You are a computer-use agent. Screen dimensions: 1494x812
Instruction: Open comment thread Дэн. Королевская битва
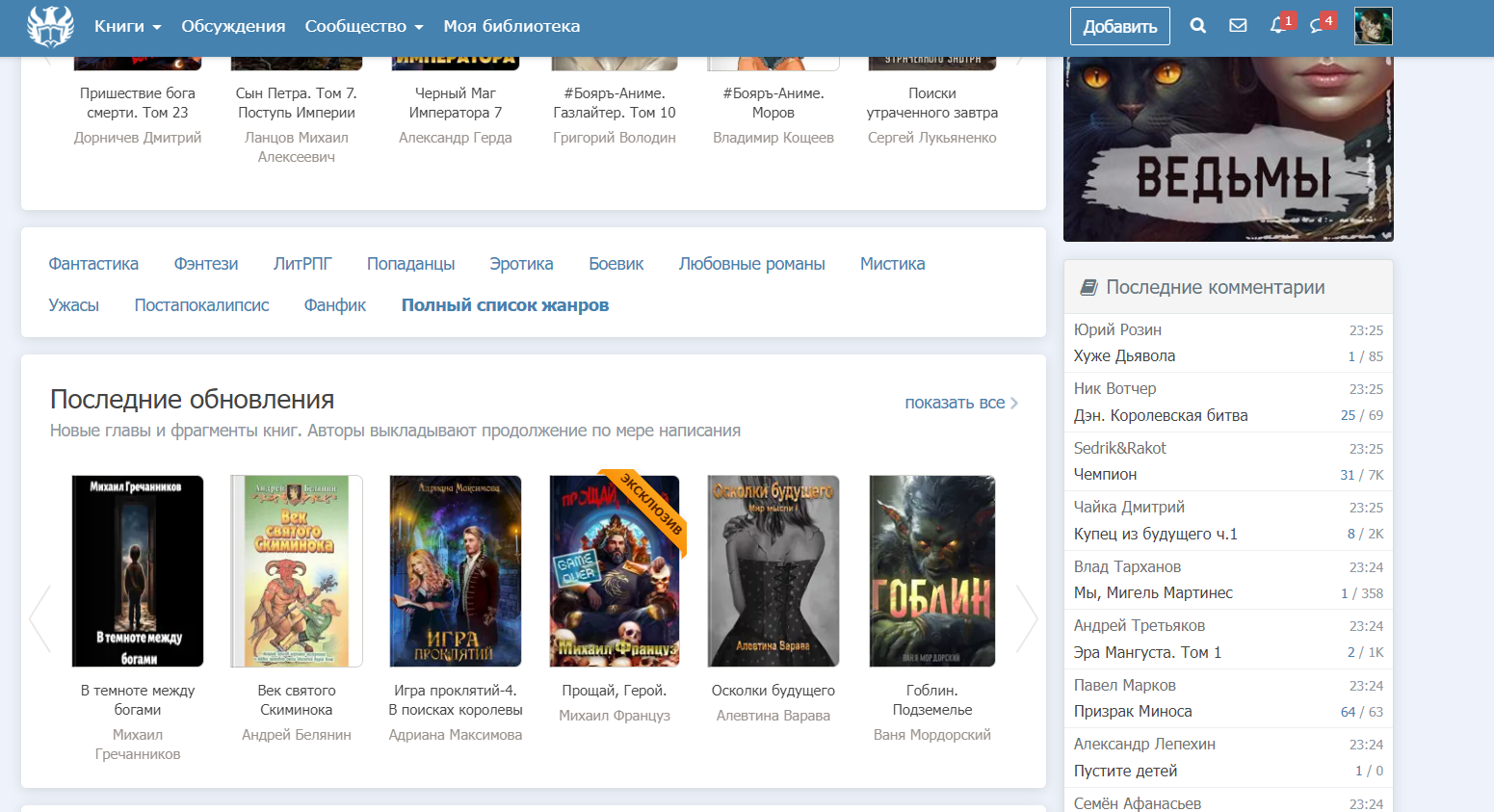(x=1161, y=416)
